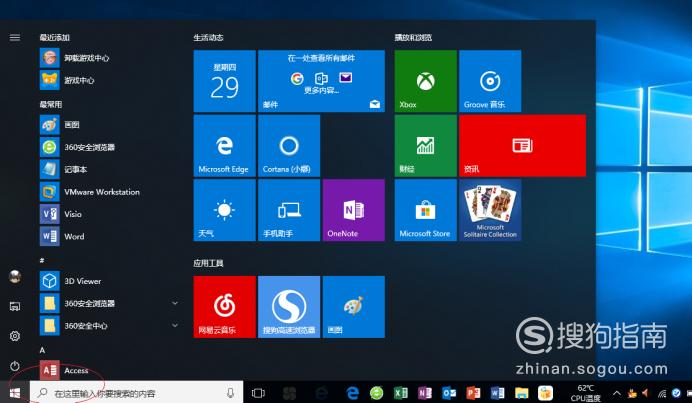Open the Microsoft Edge tile
The image size is (692, 403).
pyautogui.click(x=225, y=146)
